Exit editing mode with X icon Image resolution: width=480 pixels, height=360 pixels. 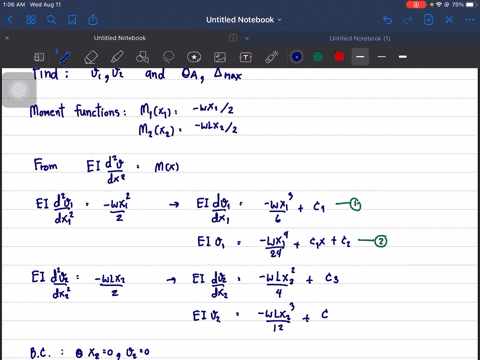coord(449,20)
